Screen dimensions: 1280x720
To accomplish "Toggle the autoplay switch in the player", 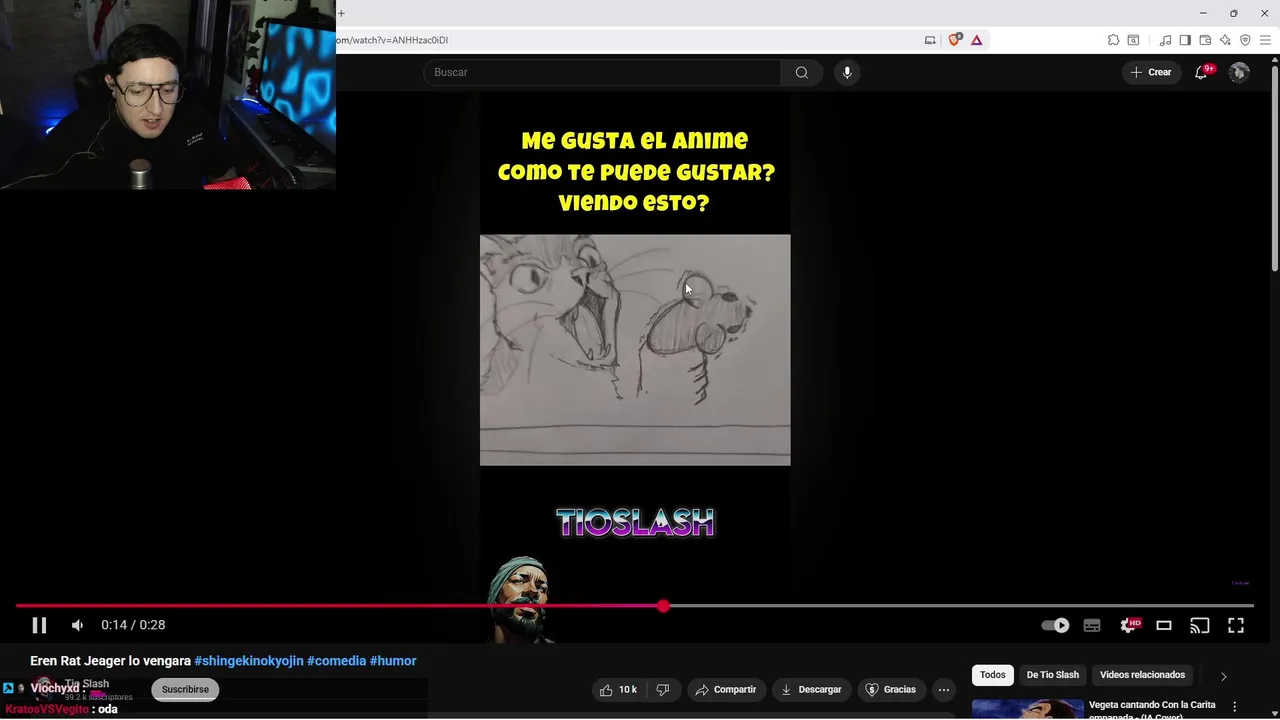I will [1055, 625].
